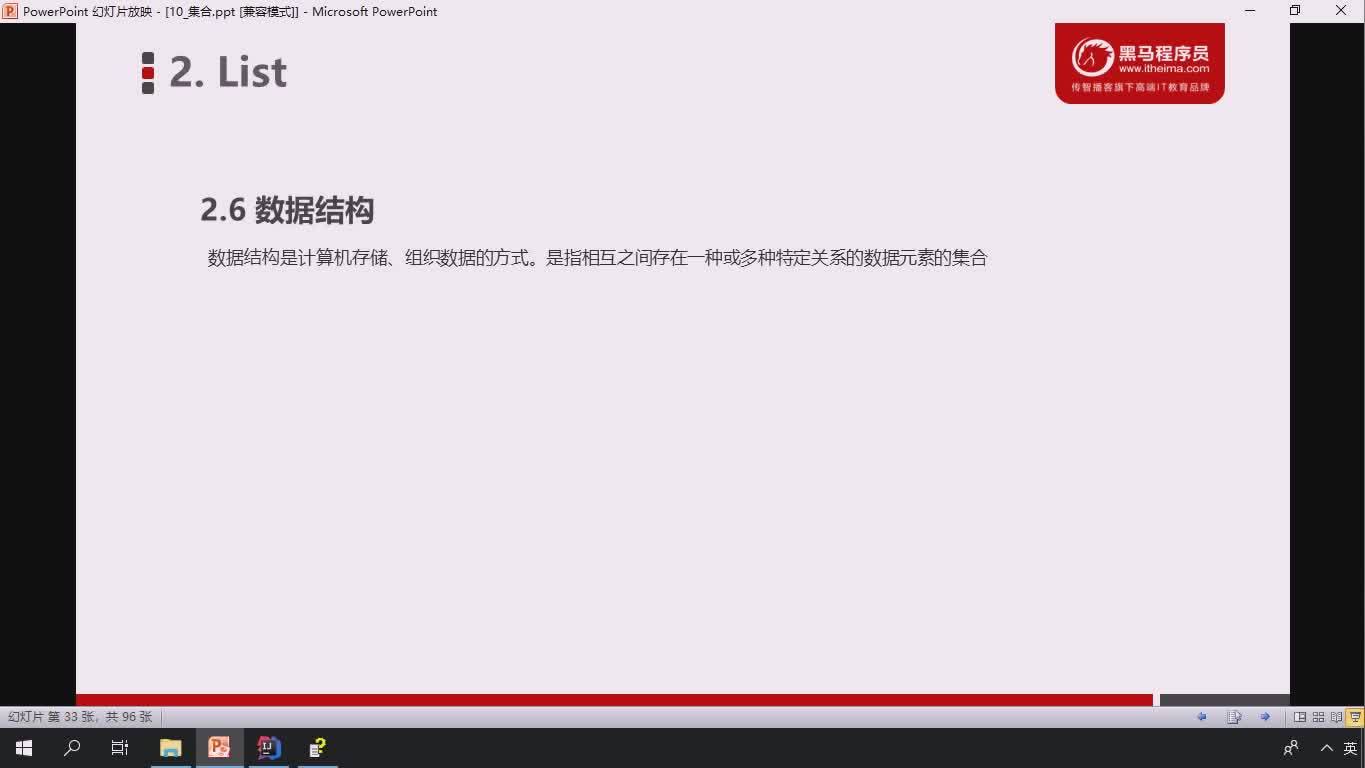
Task: Activate the Slide Show view icon
Action: [1355, 717]
